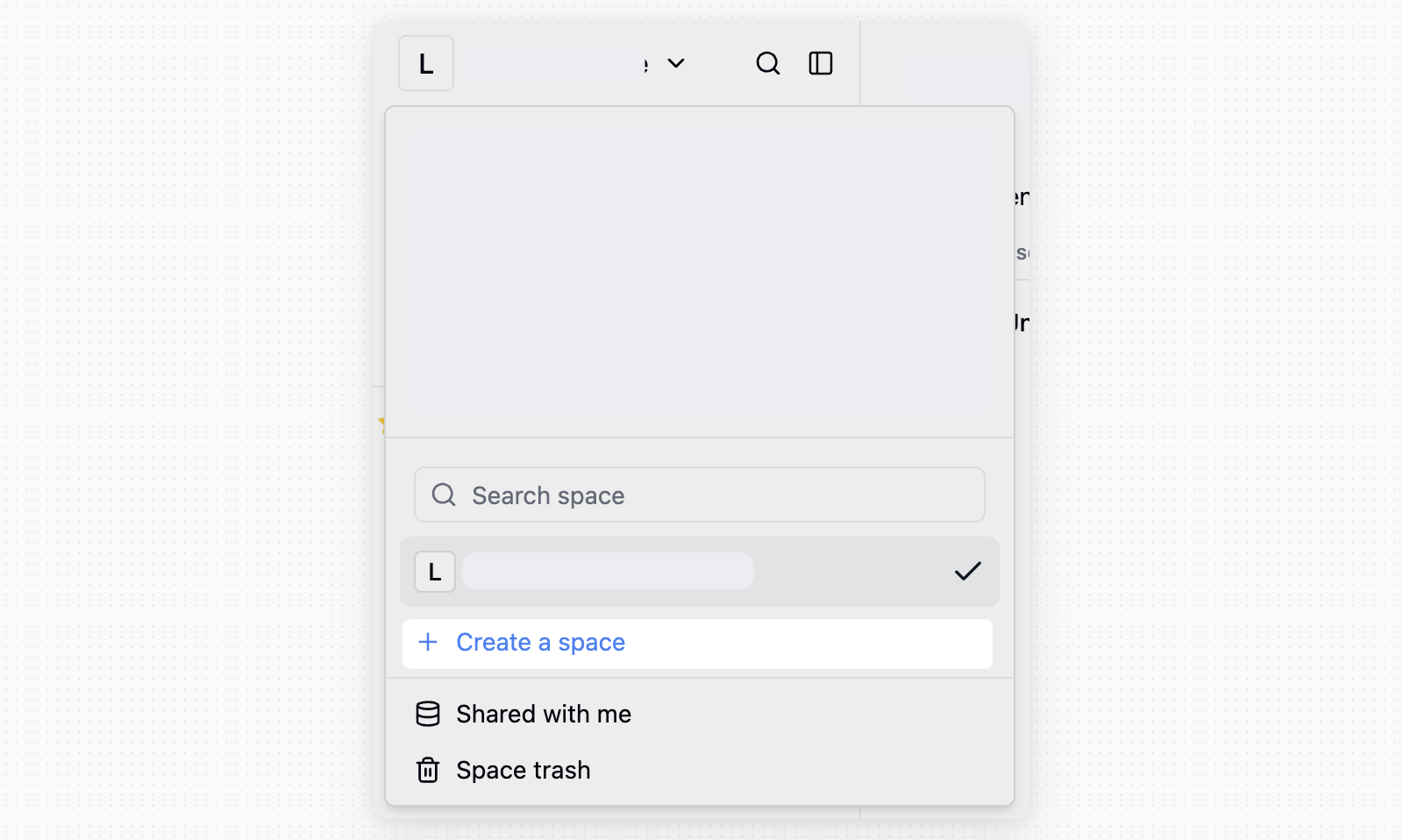This screenshot has height=840, width=1403.
Task: Click the search magnifier icon in header
Action: pos(768,63)
